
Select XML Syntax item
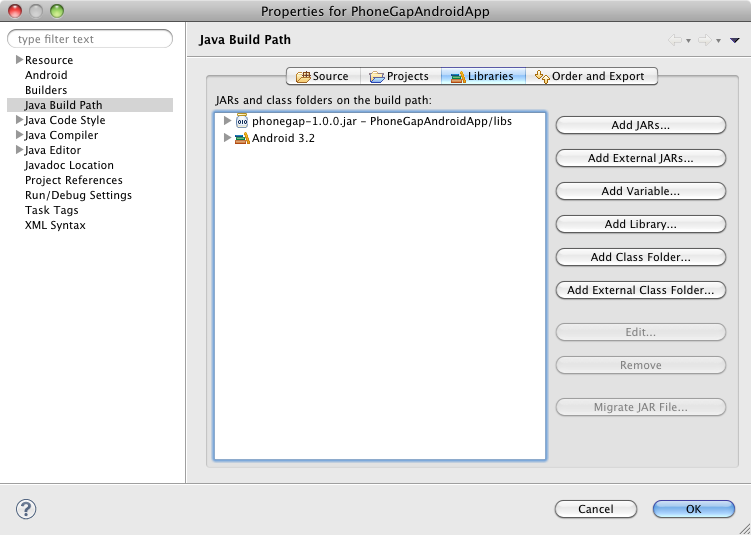tap(55, 225)
